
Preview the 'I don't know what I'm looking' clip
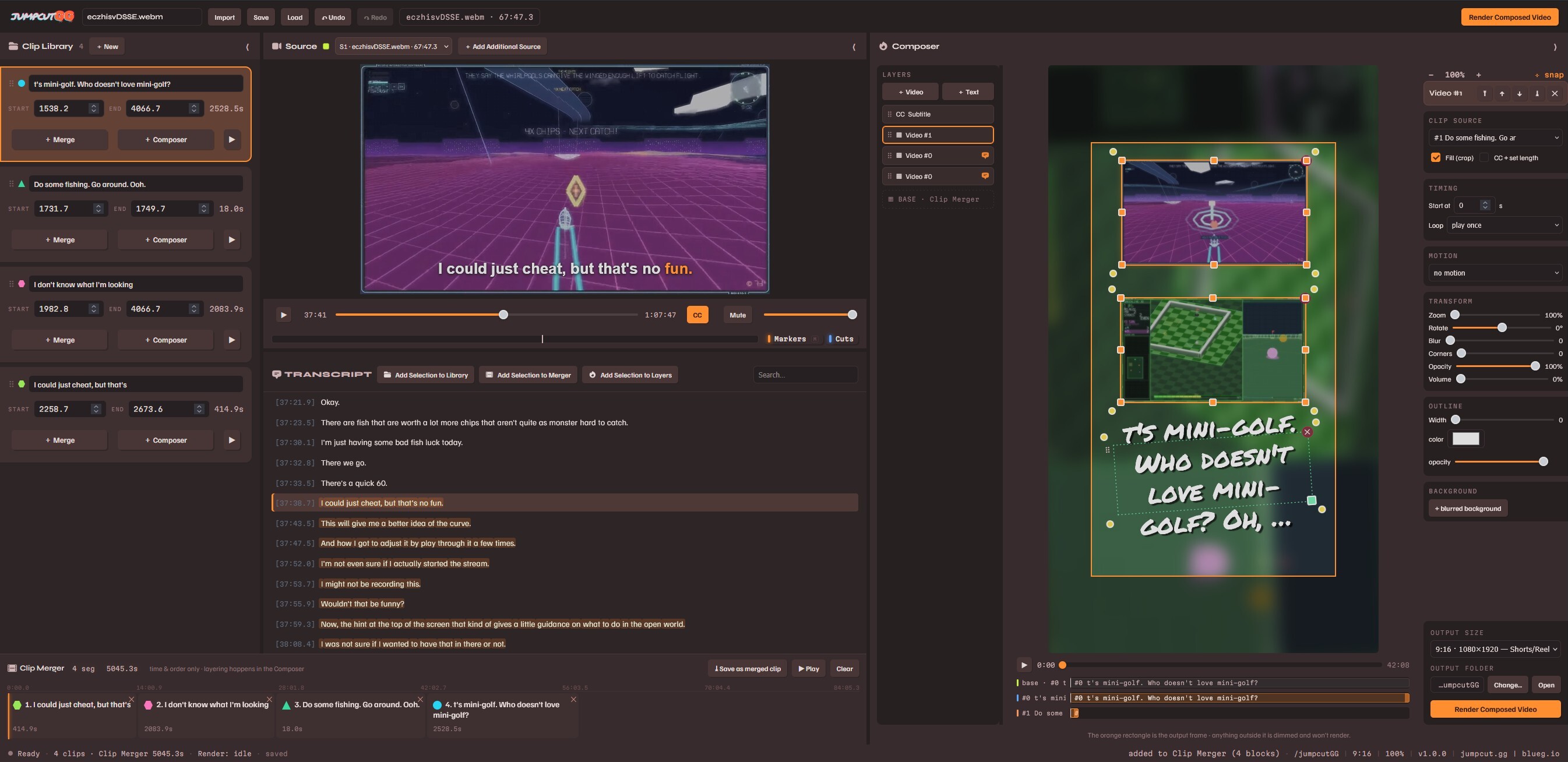pyautogui.click(x=231, y=340)
